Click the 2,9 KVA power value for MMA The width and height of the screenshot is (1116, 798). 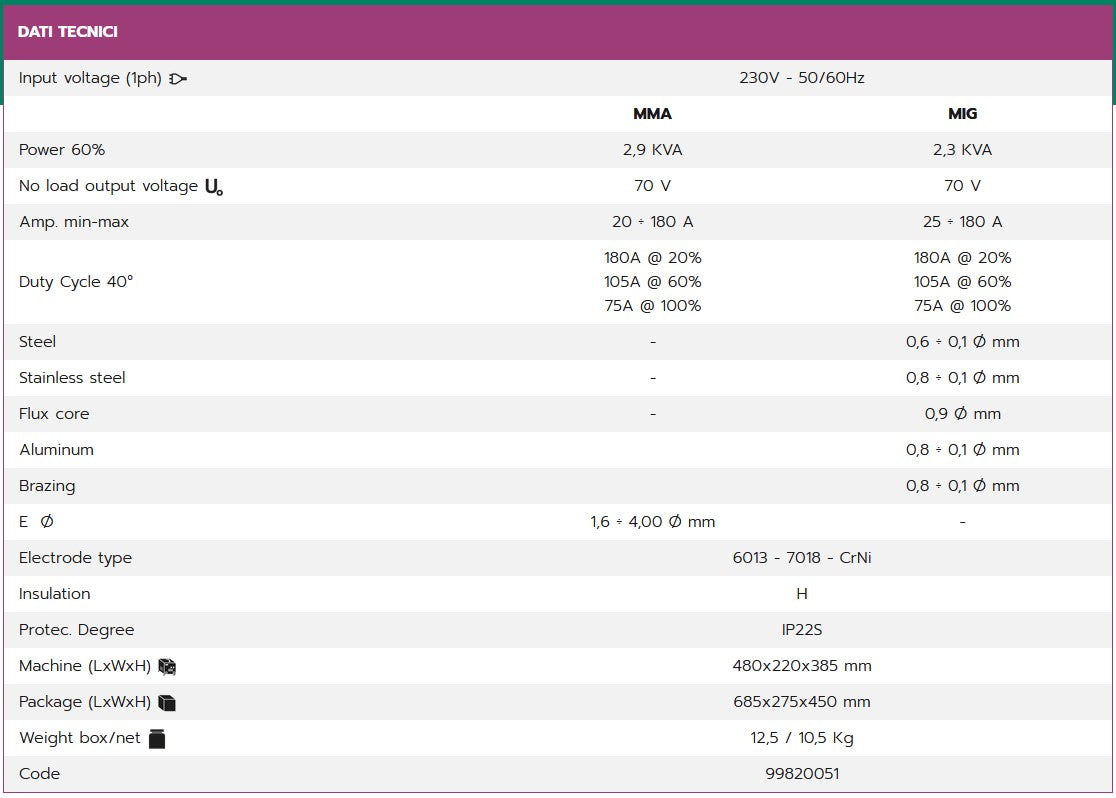(x=653, y=150)
